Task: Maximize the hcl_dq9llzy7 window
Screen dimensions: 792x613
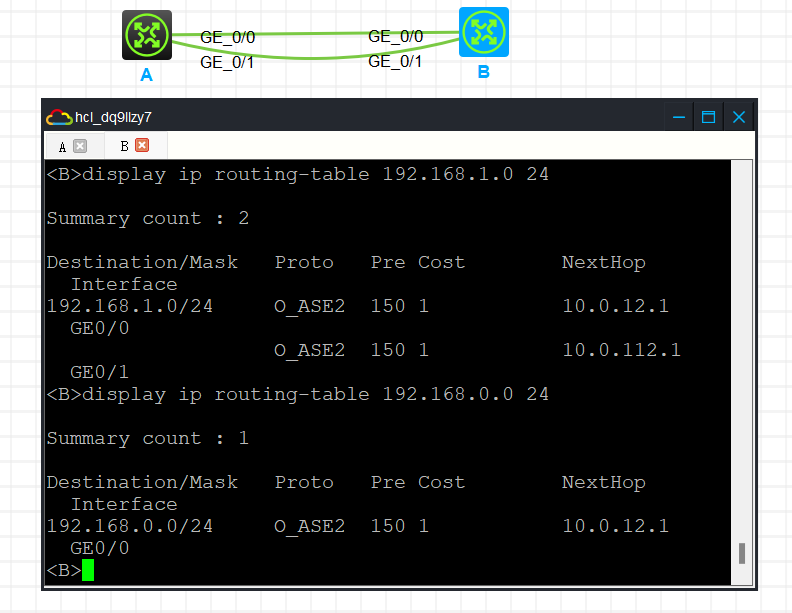Action: [x=708, y=117]
